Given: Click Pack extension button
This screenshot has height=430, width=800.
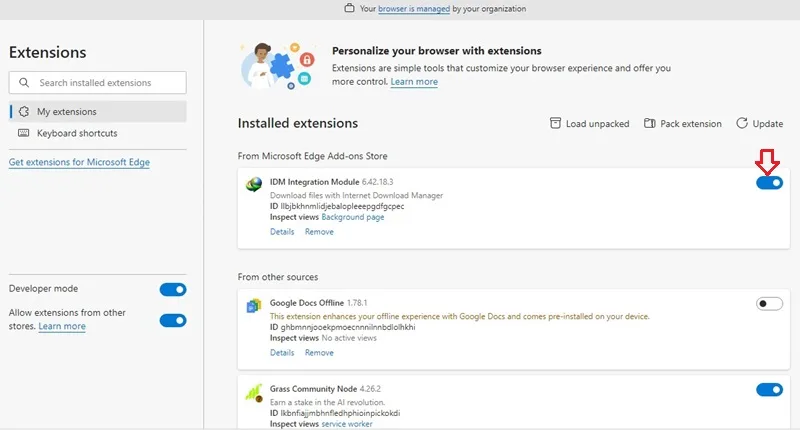Looking at the screenshot, I should 683,123.
